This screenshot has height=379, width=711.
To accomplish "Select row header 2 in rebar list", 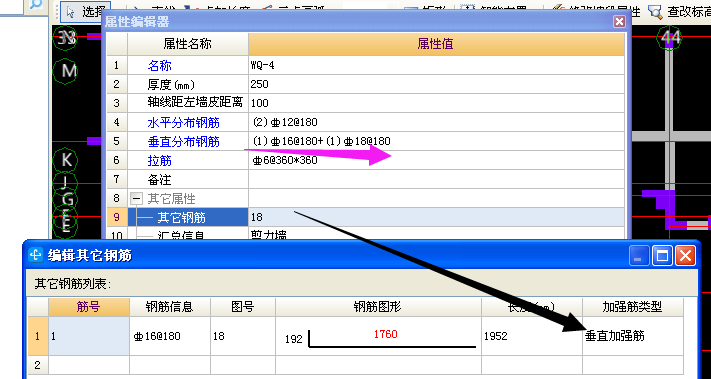I will point(38,365).
